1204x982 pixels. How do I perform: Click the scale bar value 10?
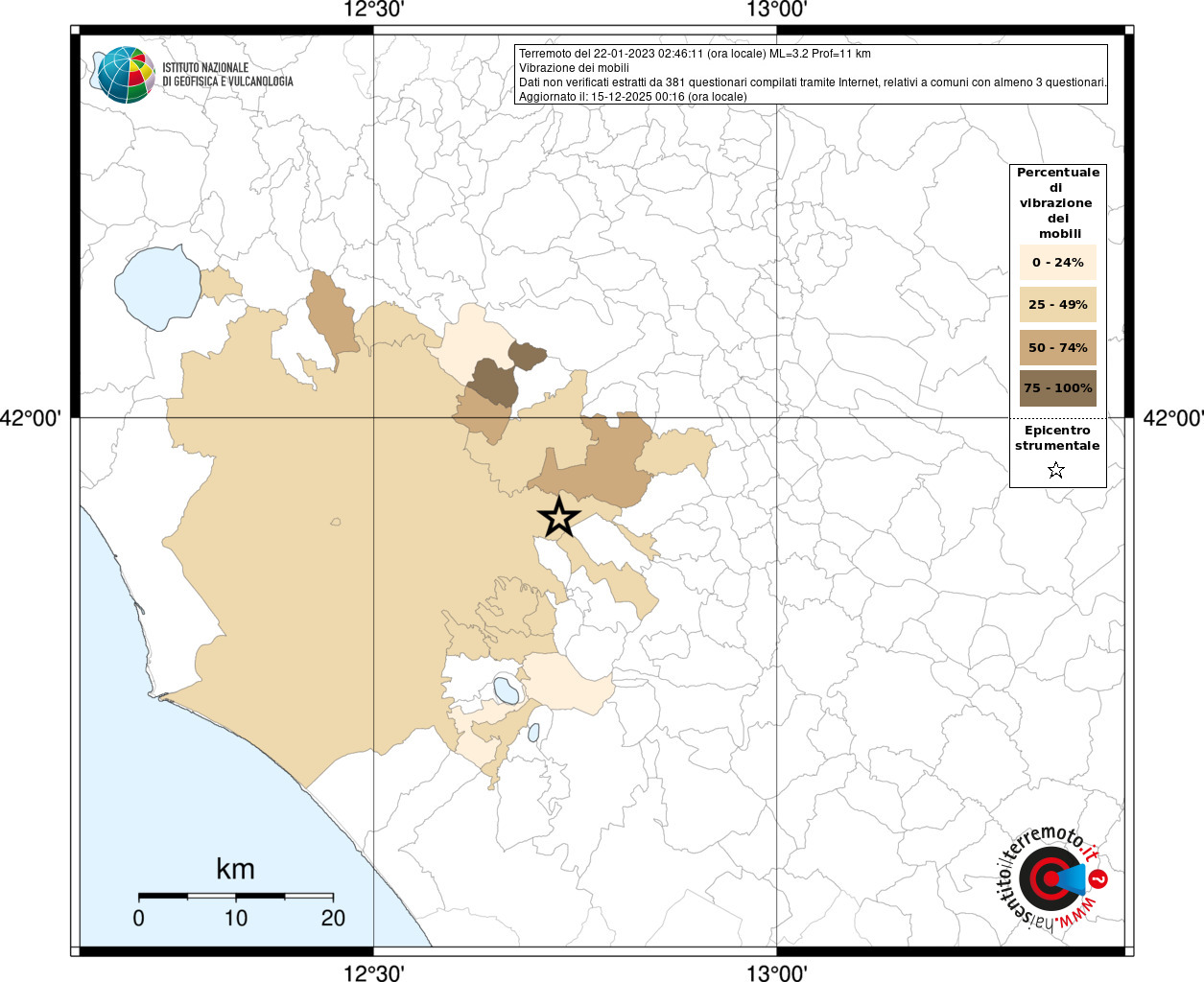[236, 918]
